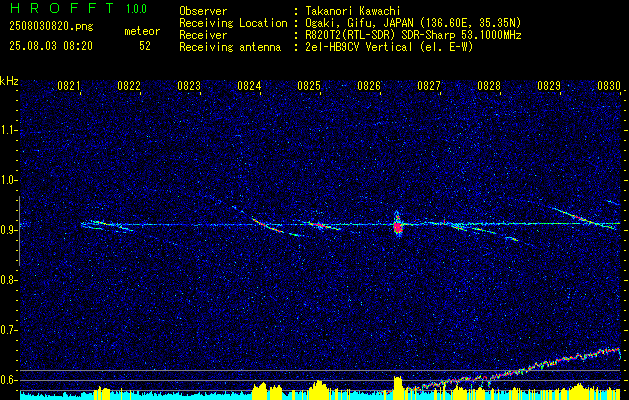Click meteor count value 52

(x=145, y=46)
